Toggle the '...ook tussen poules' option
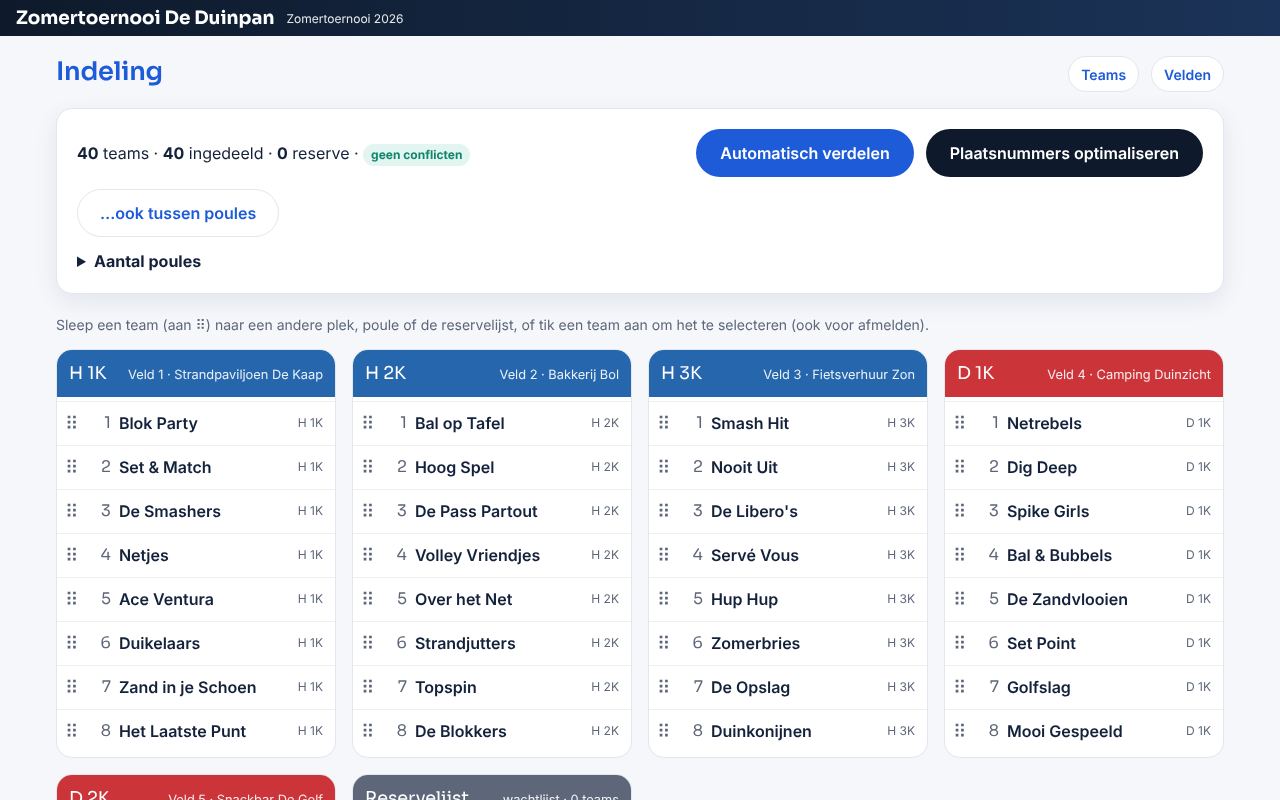Viewport: 1280px width, 800px height. [x=178, y=213]
